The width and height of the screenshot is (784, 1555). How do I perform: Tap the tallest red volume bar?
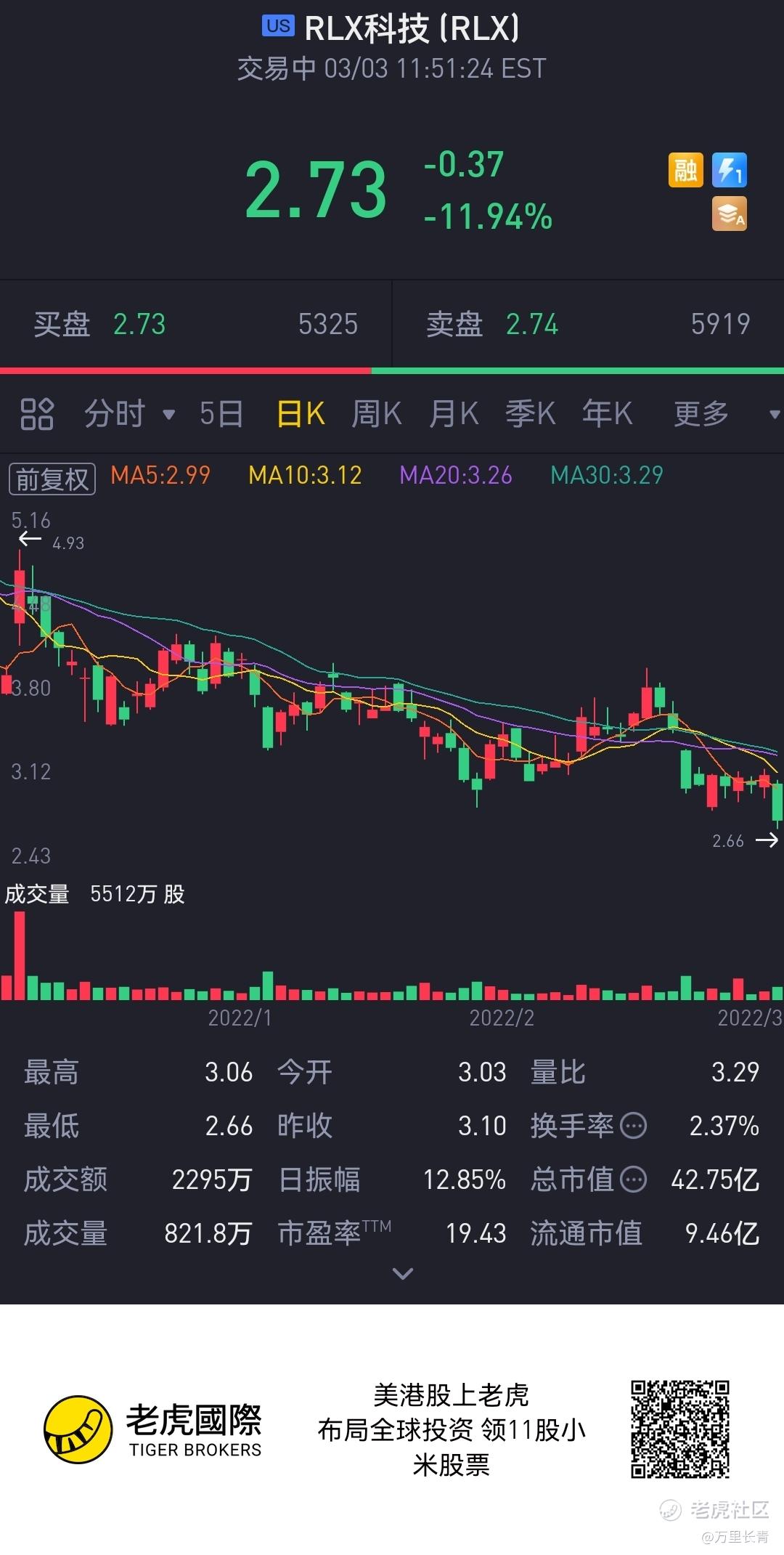click(x=20, y=956)
